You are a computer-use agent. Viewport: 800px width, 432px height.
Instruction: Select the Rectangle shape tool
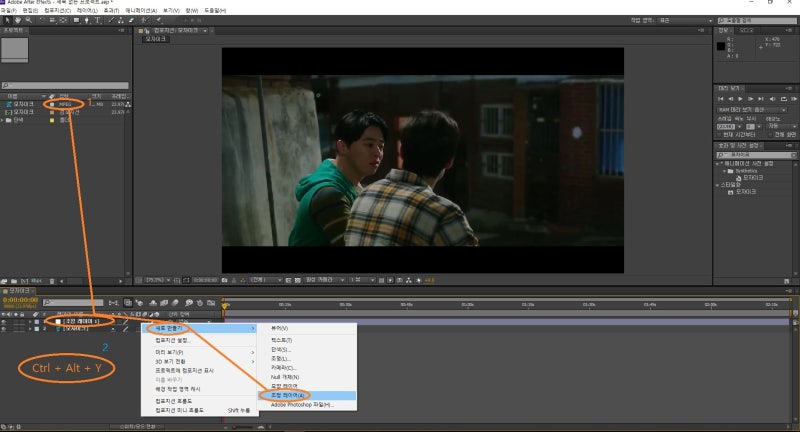click(x=77, y=20)
